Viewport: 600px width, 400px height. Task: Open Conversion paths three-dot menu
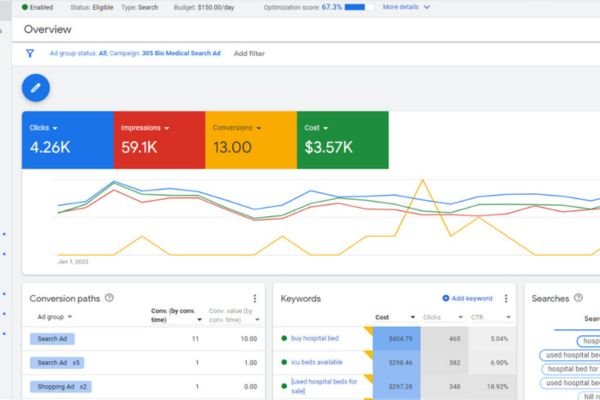pyautogui.click(x=254, y=299)
